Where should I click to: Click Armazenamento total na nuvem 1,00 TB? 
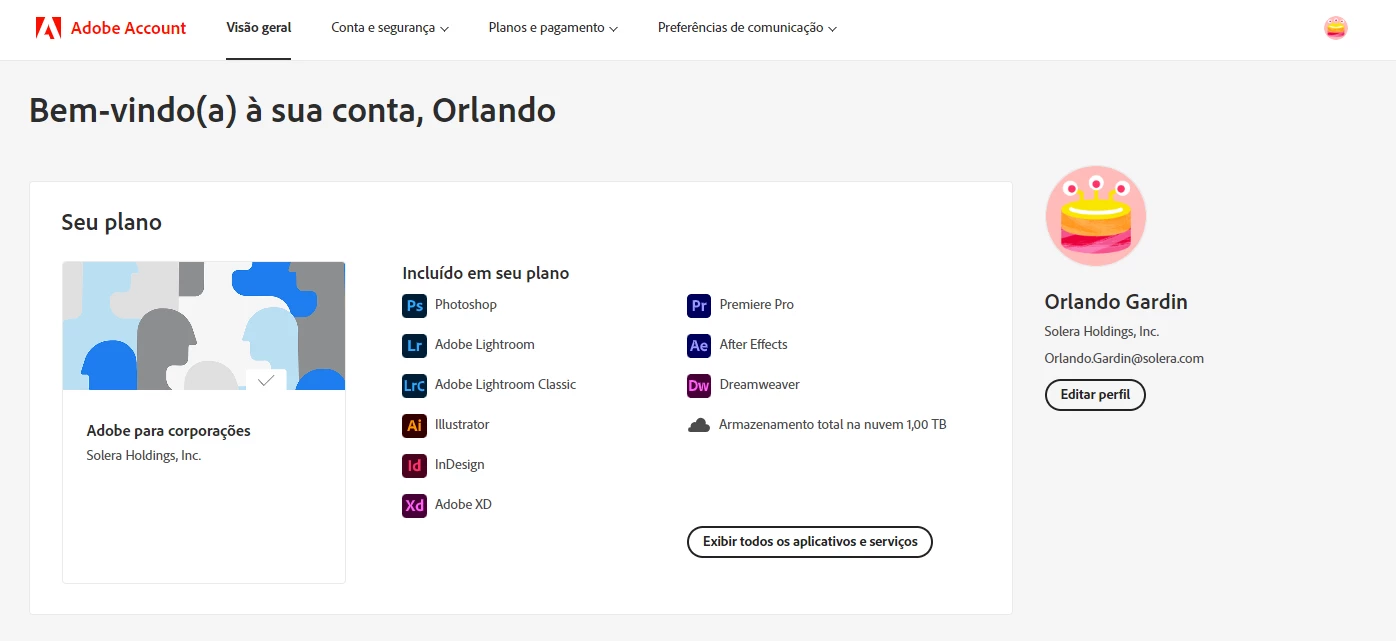pos(833,425)
